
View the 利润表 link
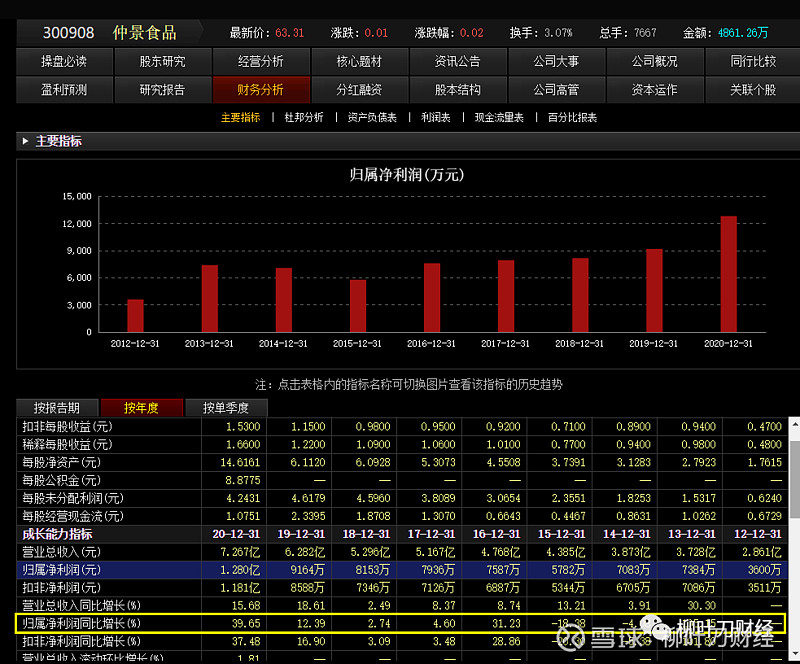pyautogui.click(x=436, y=117)
